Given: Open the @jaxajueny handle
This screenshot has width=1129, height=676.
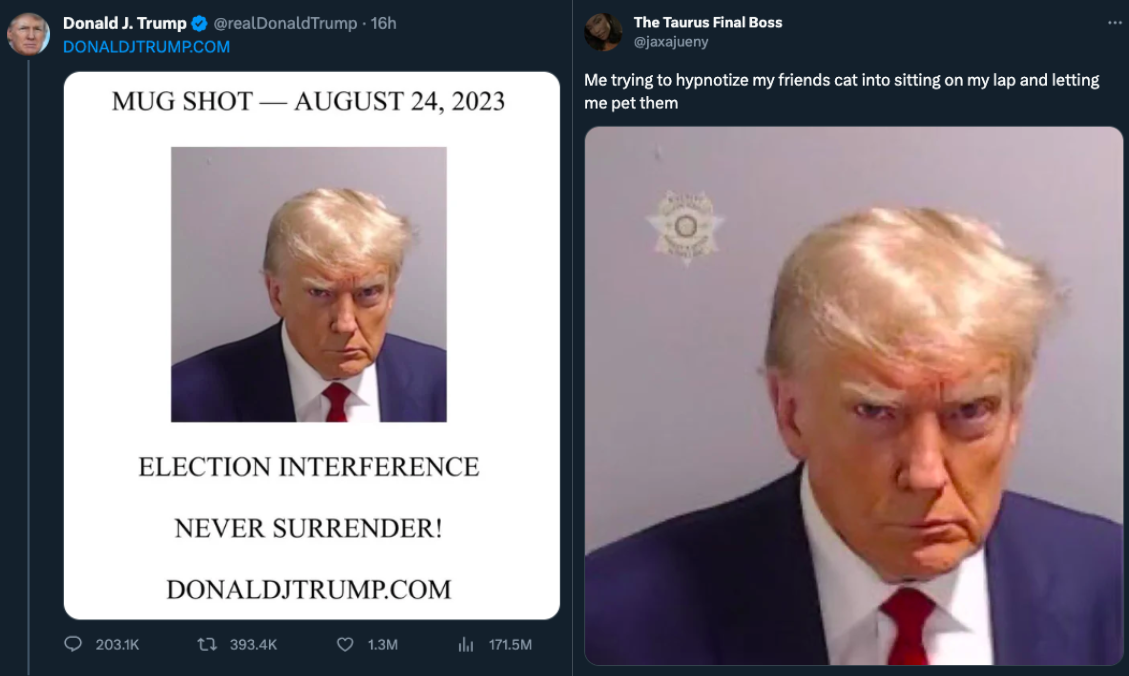Looking at the screenshot, I should 670,42.
